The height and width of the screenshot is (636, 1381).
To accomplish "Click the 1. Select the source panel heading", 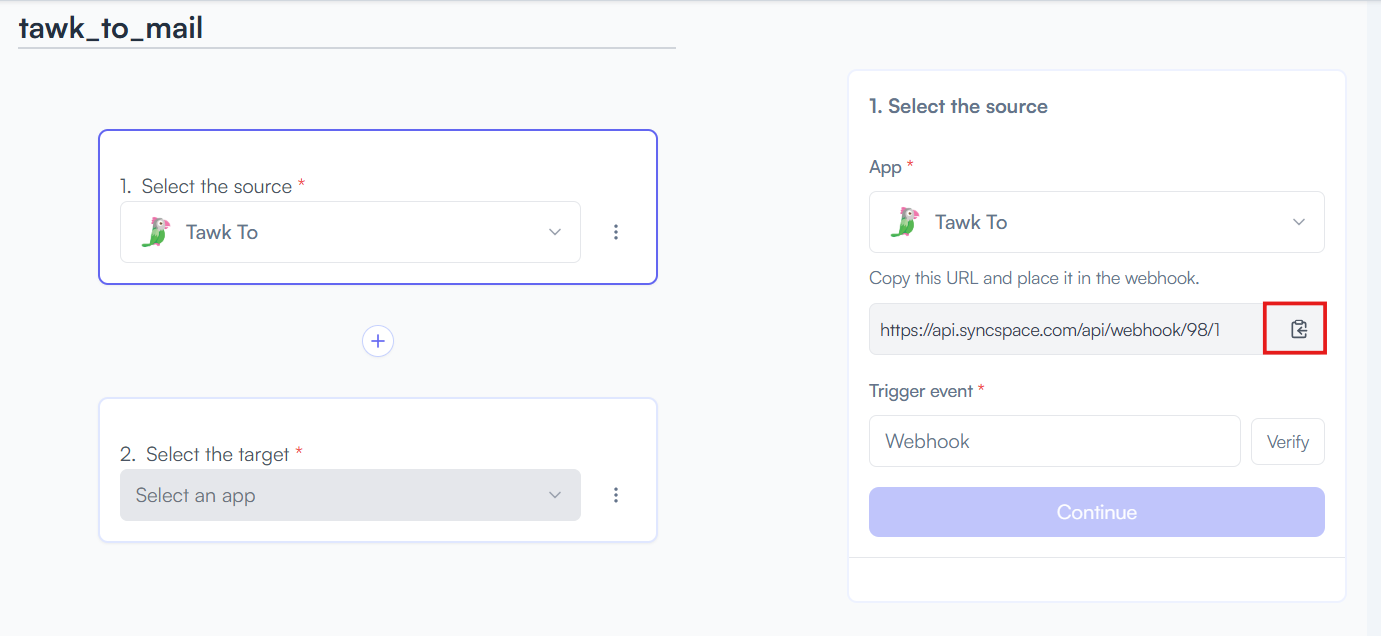I will pos(958,106).
